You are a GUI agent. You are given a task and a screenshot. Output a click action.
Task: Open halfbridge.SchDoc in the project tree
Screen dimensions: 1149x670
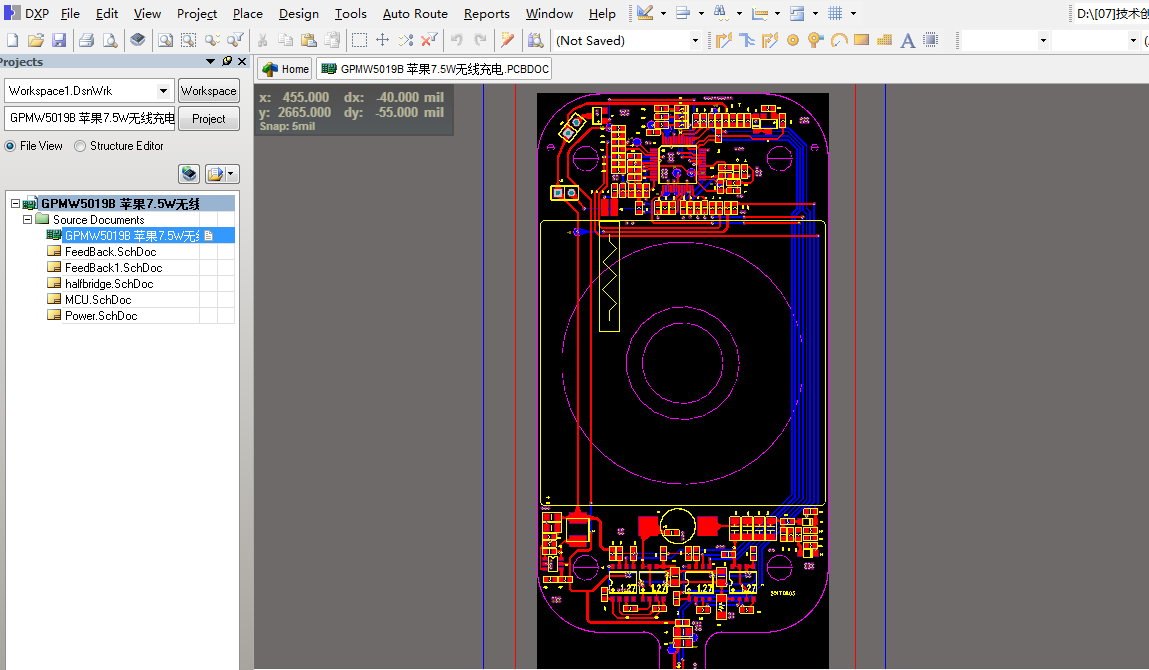pyautogui.click(x=108, y=284)
